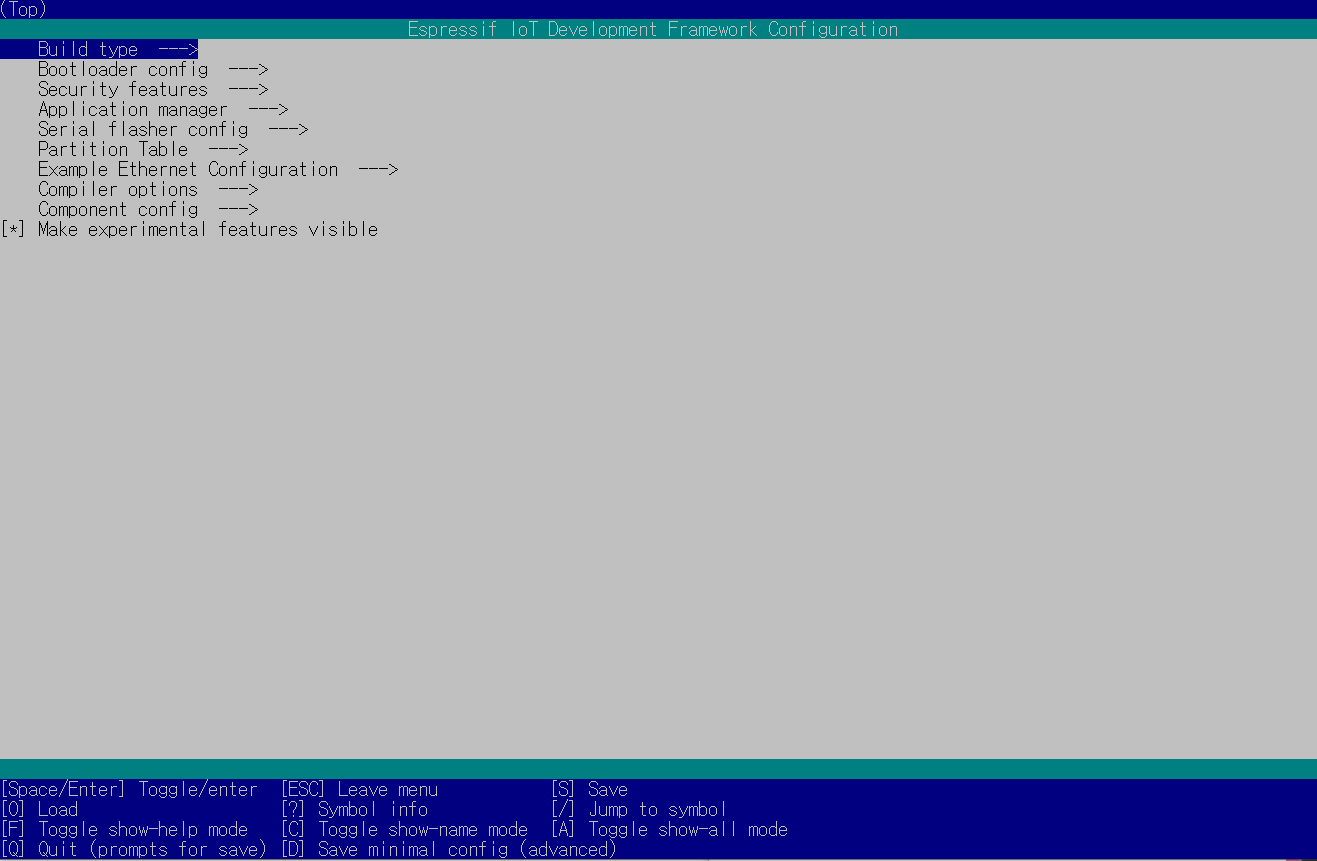Image resolution: width=1317 pixels, height=861 pixels.
Task: Open the Bootloader config submenu
Action: (153, 69)
